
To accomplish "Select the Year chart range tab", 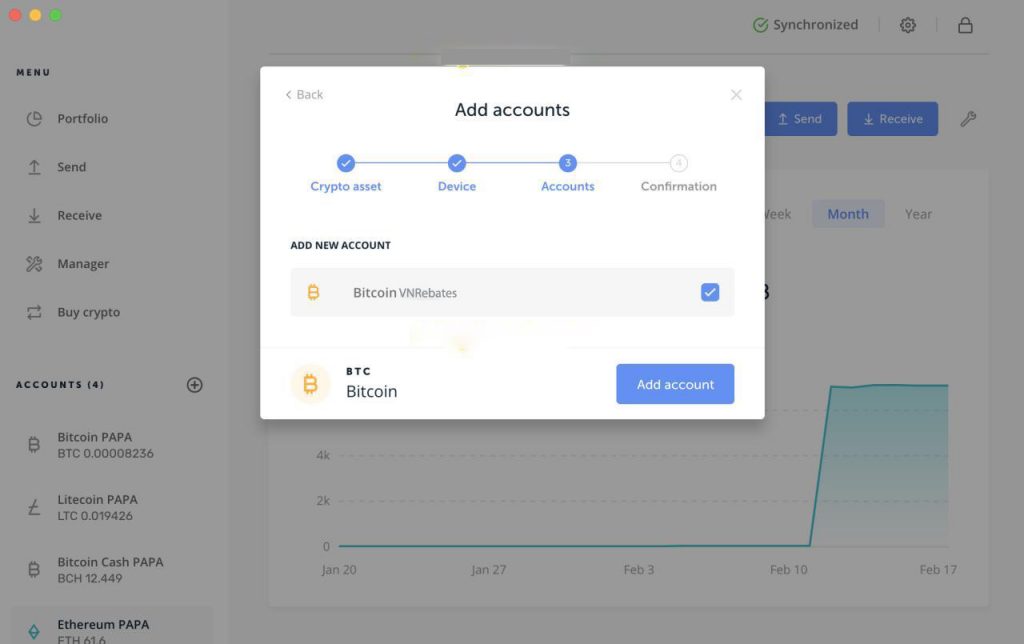I will (x=918, y=214).
